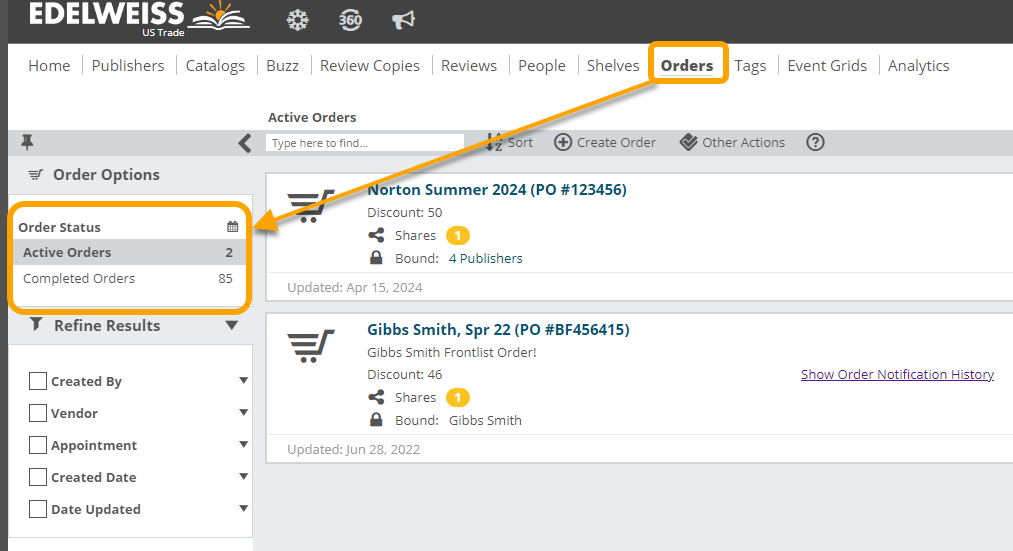The image size is (1013, 551).
Task: Open the Publishers tab
Action: (128, 65)
